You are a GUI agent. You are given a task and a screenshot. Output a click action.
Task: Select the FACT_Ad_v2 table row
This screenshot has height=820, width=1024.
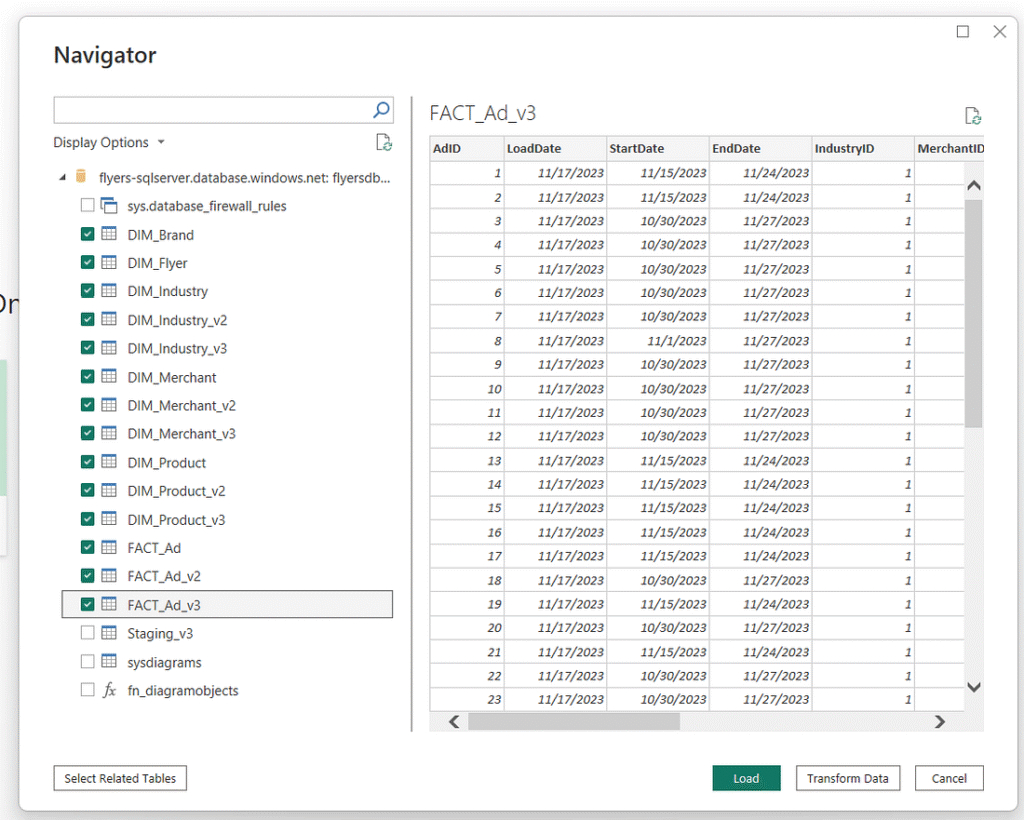pos(227,576)
